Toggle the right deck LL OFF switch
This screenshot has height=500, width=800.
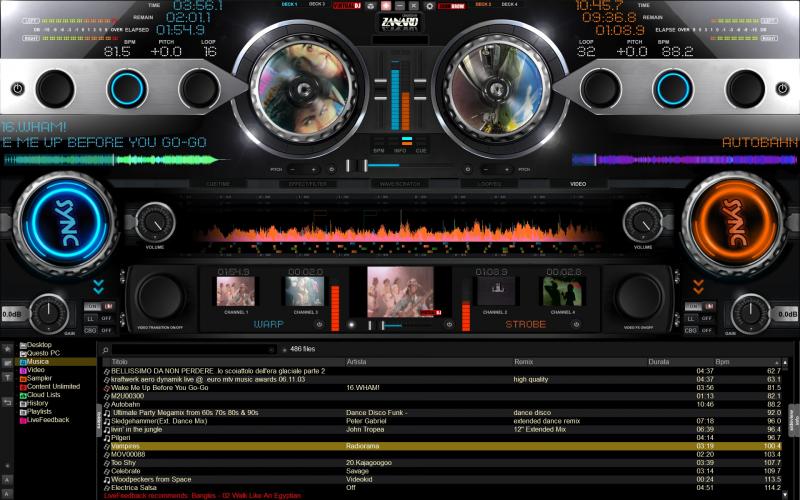click(699, 318)
